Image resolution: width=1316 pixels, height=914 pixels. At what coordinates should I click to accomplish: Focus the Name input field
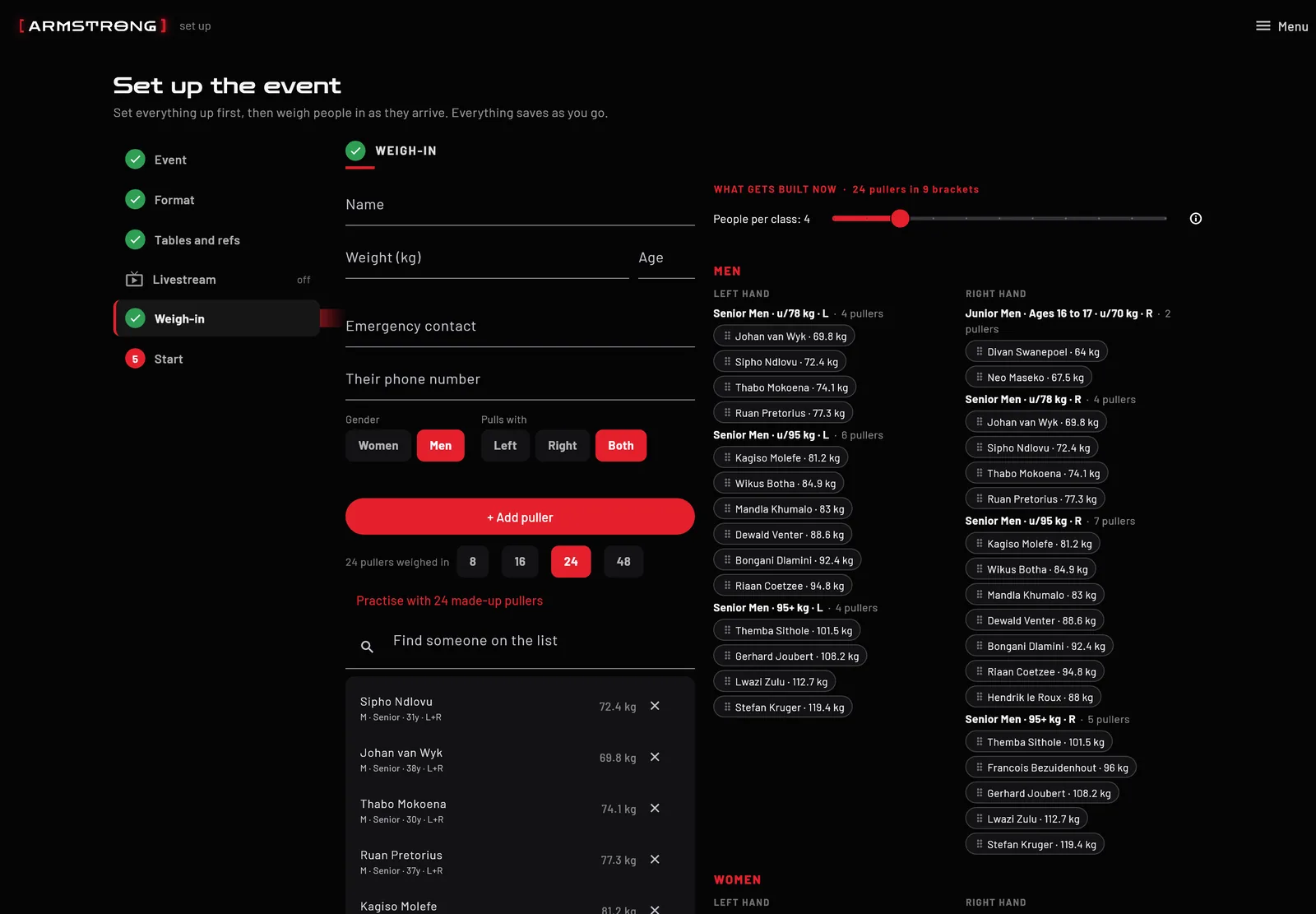520,206
